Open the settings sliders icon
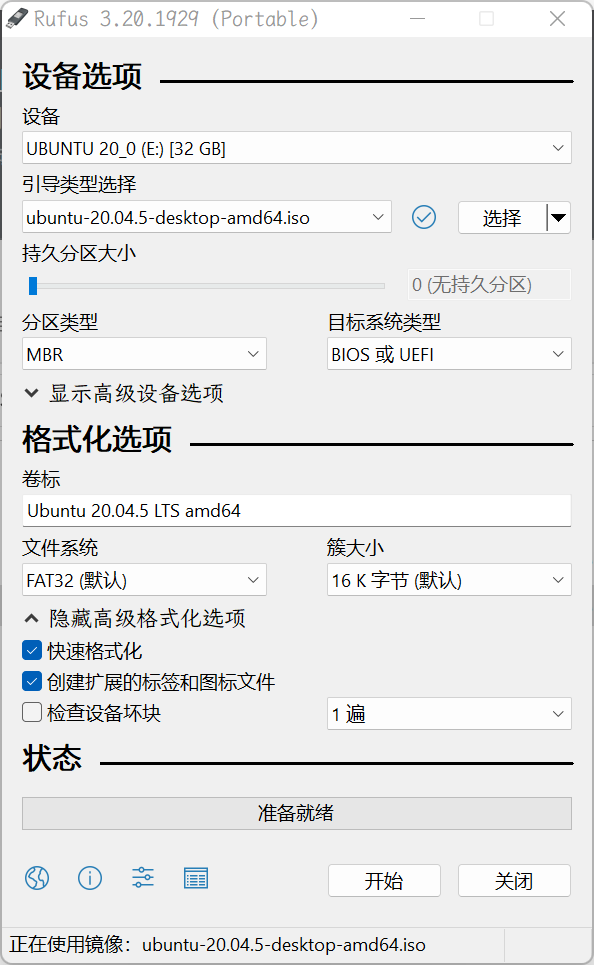 pos(143,878)
